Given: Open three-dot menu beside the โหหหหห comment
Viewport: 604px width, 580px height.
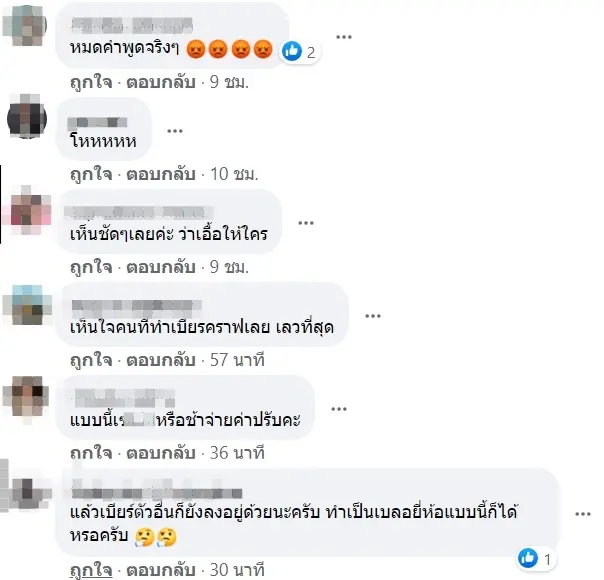Looking at the screenshot, I should click(174, 131).
